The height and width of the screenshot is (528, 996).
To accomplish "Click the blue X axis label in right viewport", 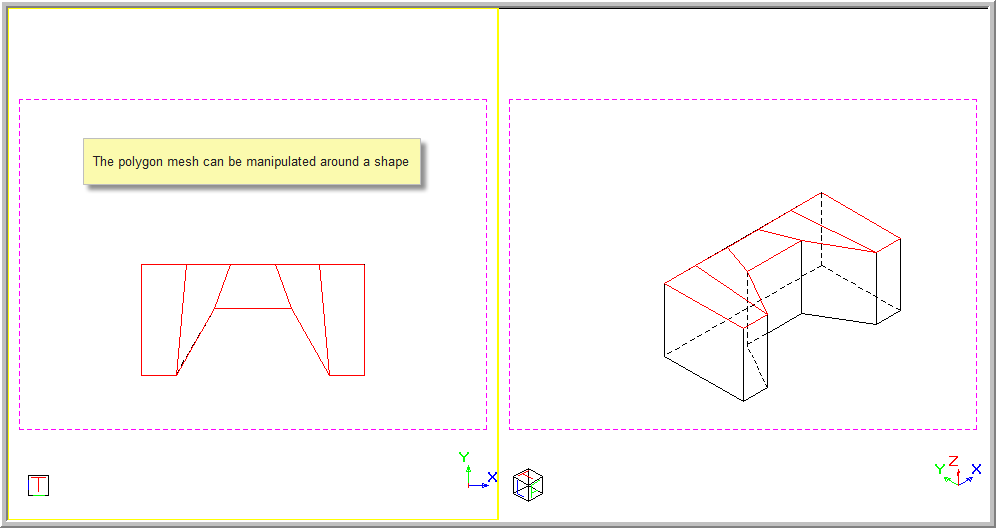I will [976, 468].
